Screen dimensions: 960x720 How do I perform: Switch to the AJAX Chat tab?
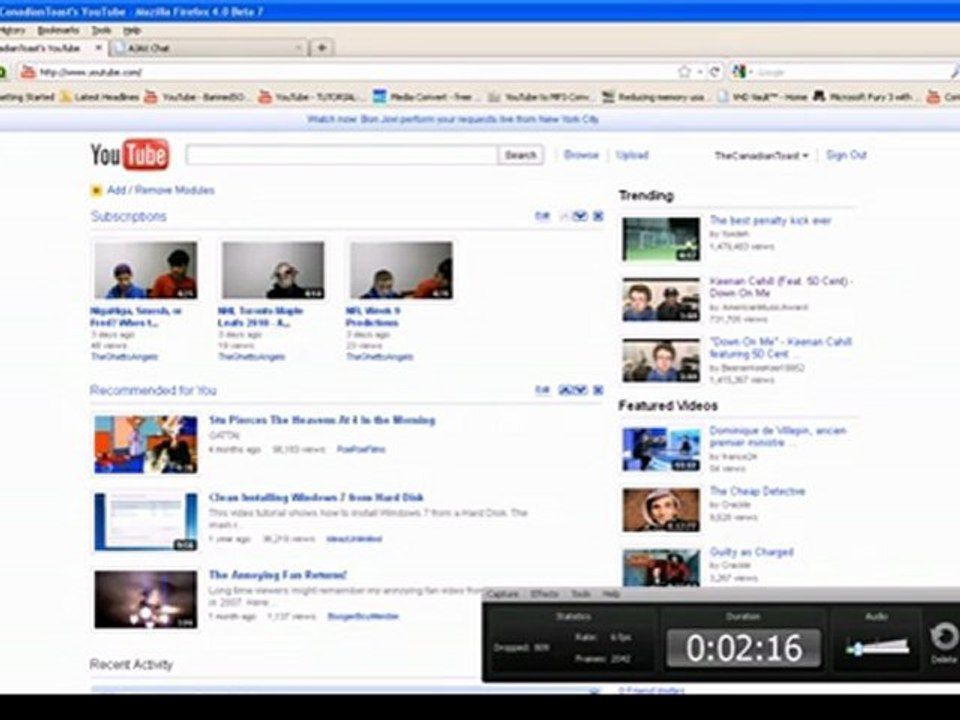[x=209, y=47]
